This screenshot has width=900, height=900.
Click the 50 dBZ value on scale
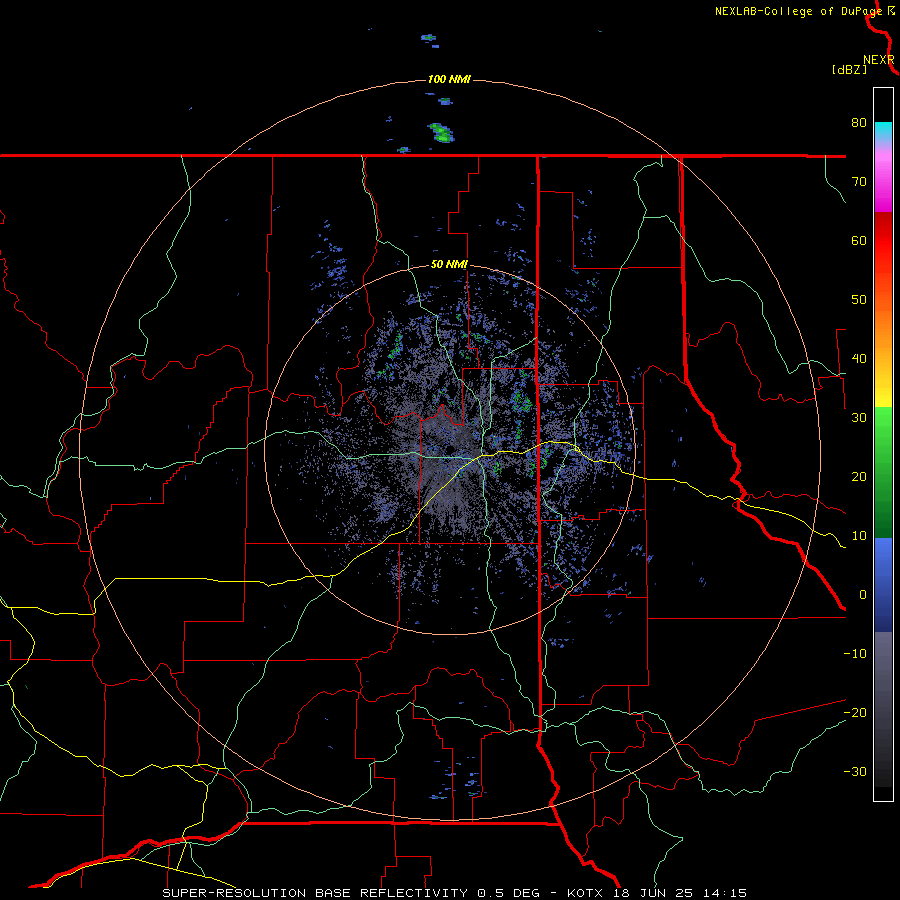859,300
